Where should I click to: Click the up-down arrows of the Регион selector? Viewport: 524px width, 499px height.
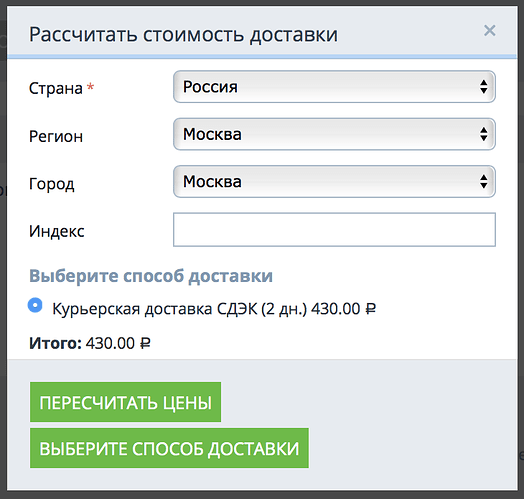tap(484, 134)
